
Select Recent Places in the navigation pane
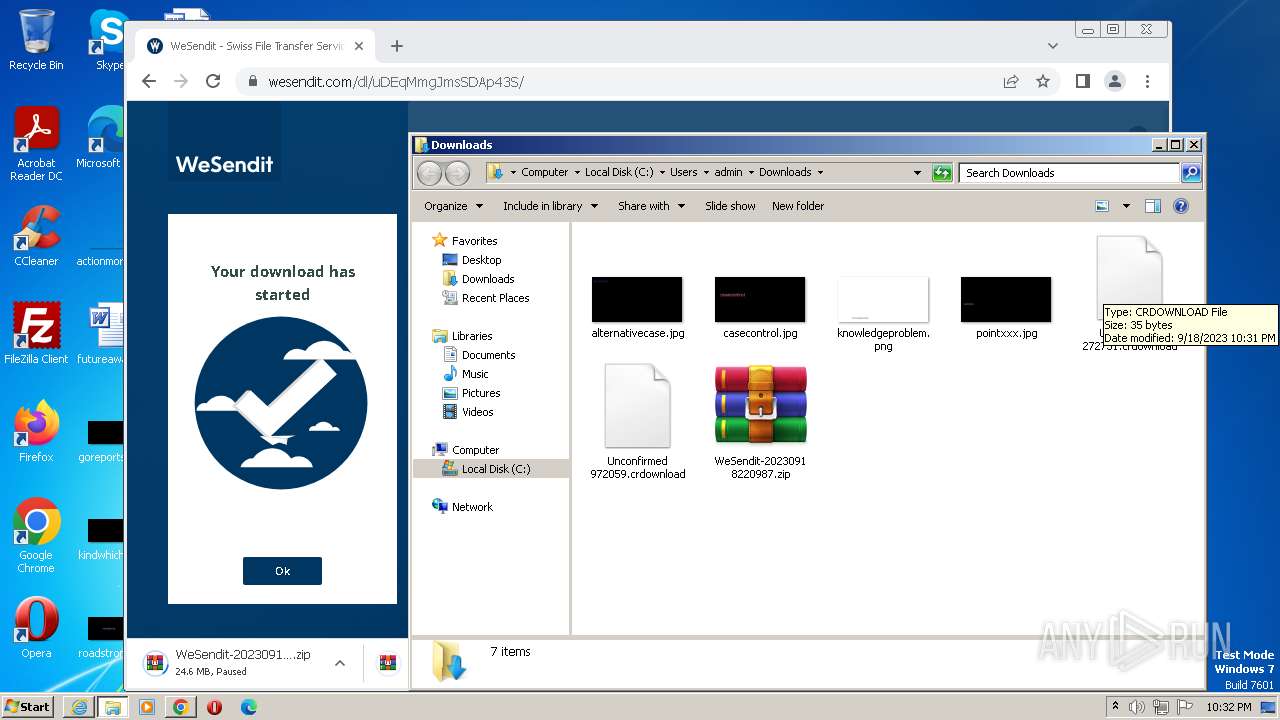click(495, 298)
